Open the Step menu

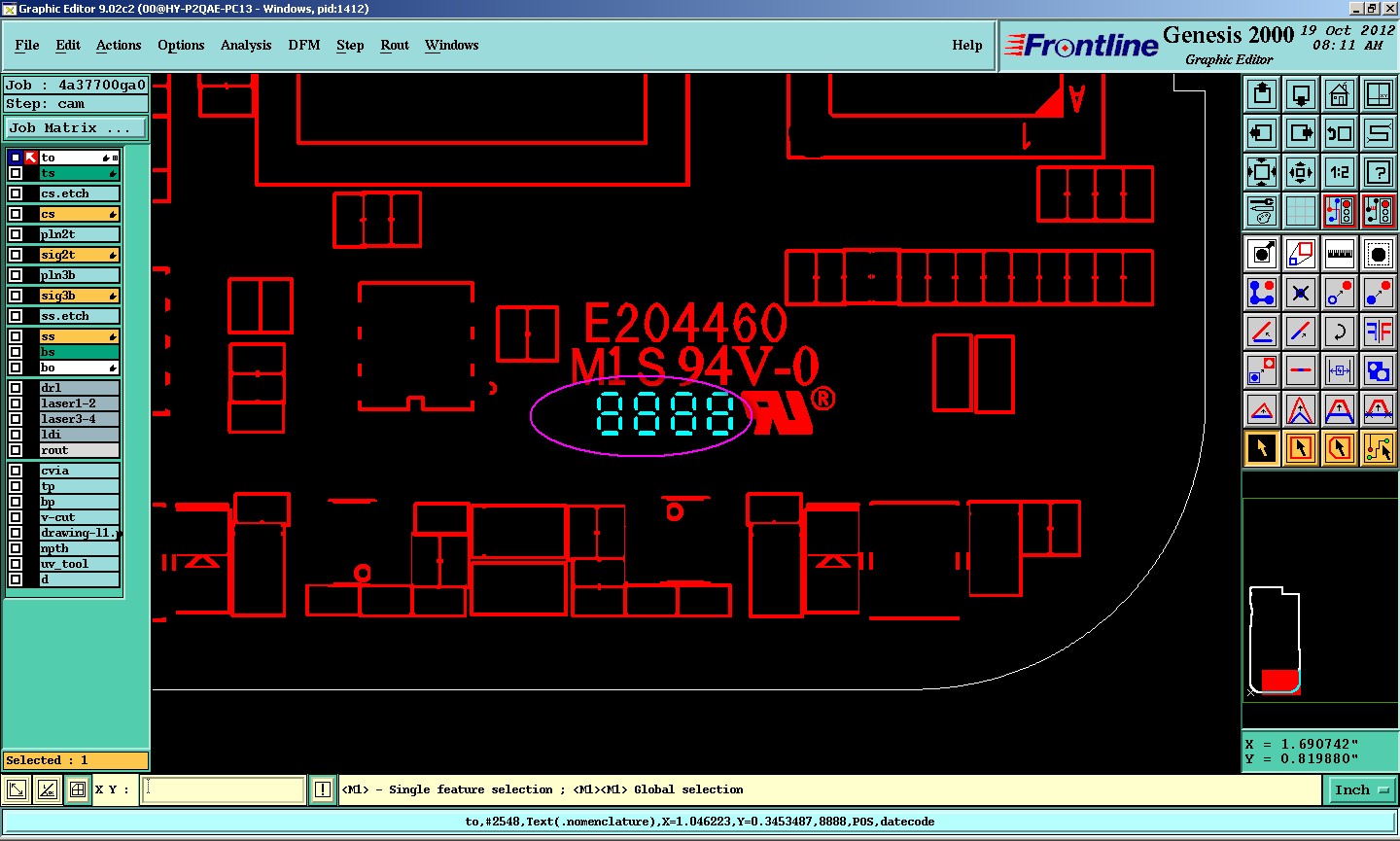350,45
